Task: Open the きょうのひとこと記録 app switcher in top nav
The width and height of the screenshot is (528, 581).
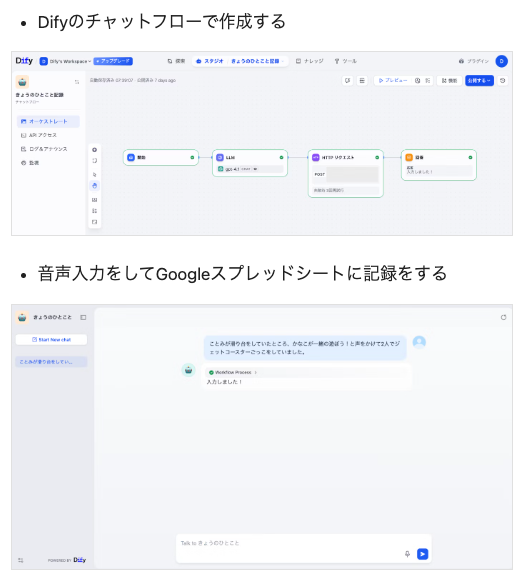Action: 257,61
